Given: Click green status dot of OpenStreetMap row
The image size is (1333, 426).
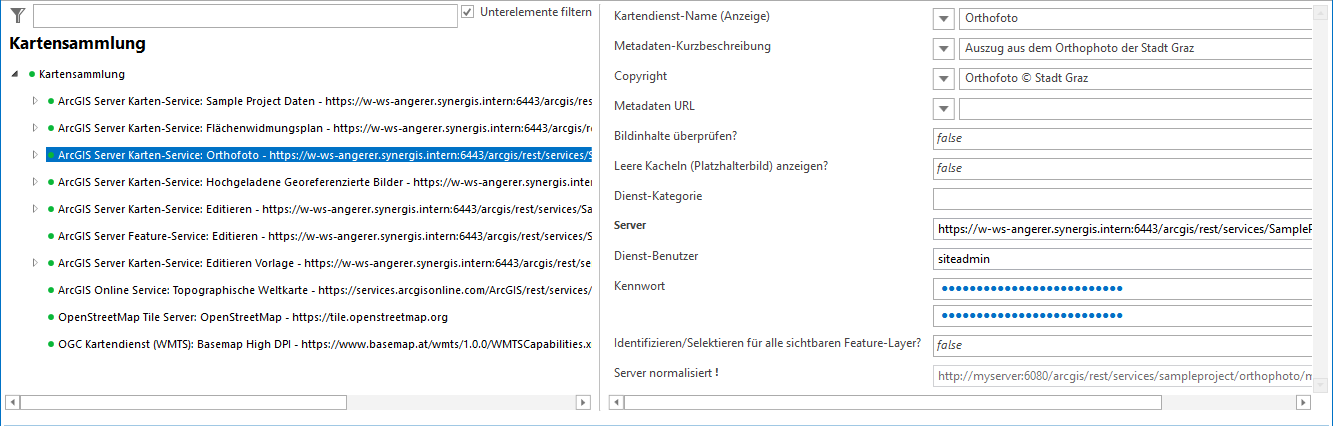Looking at the screenshot, I should click(x=51, y=317).
